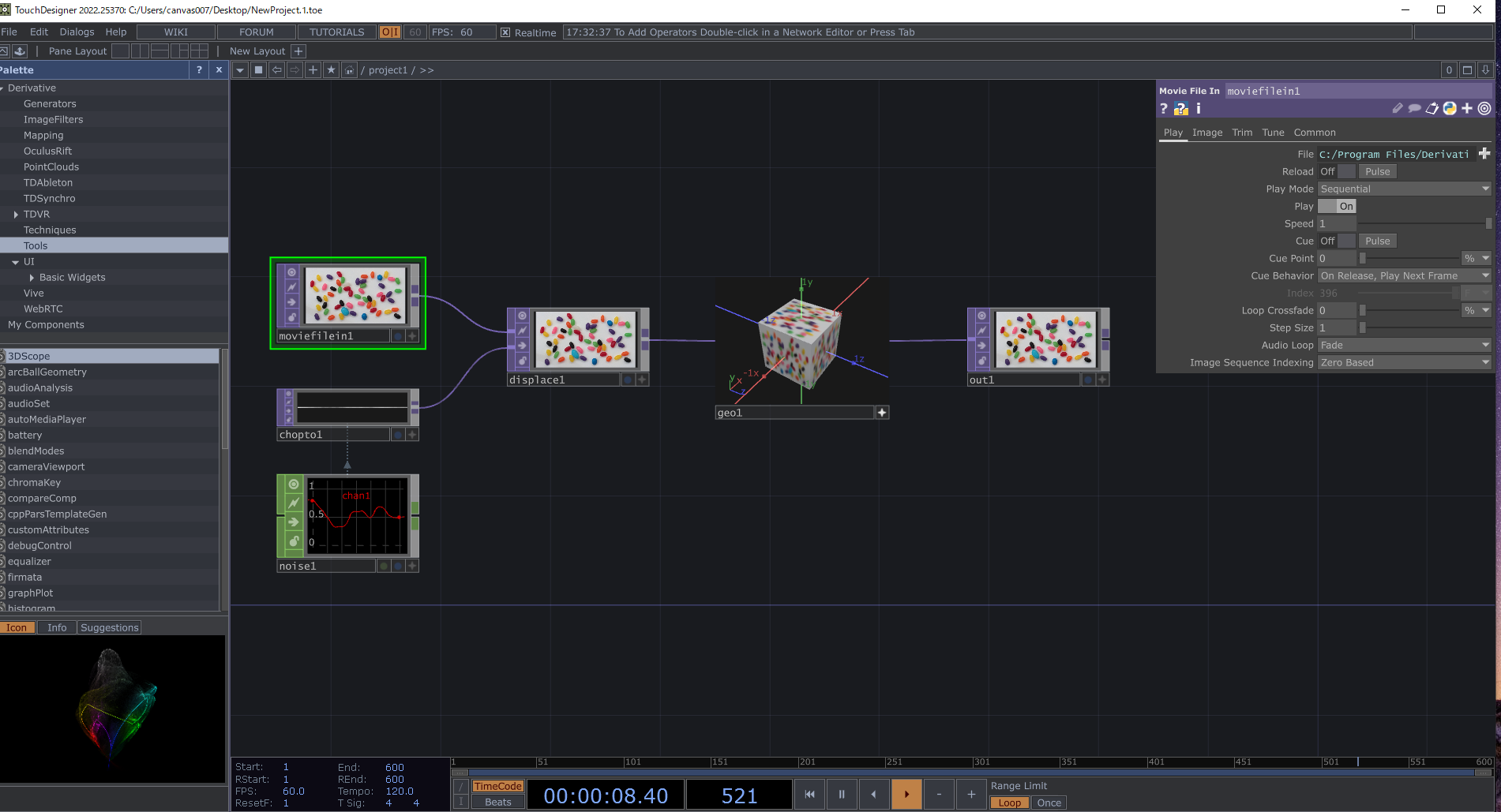
Task: Click the Suggestions tab button in palette
Action: (x=110, y=628)
